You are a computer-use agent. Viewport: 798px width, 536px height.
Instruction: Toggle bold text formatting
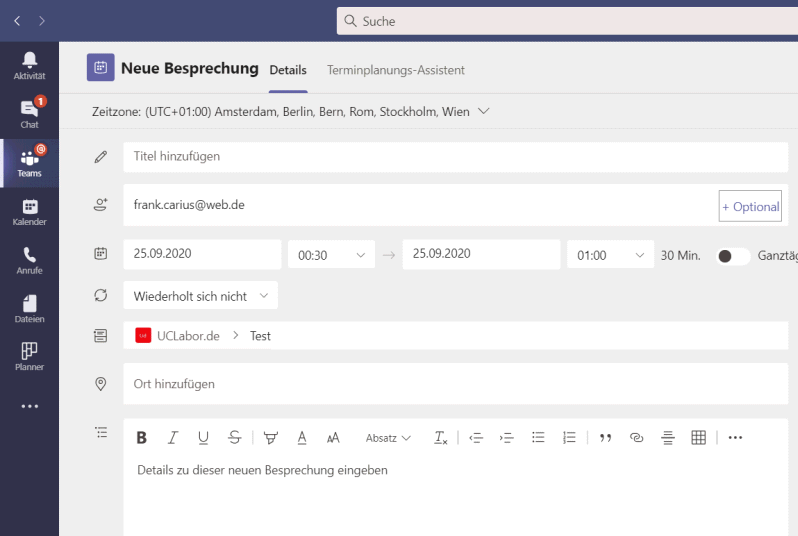pyautogui.click(x=142, y=438)
